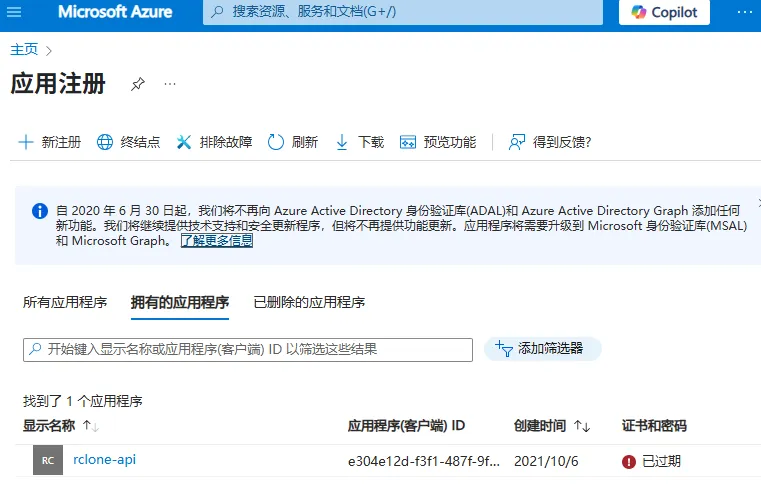Image resolution: width=761 pixels, height=489 pixels.
Task: Sort by 创建时间 column arrows
Action: point(582,426)
